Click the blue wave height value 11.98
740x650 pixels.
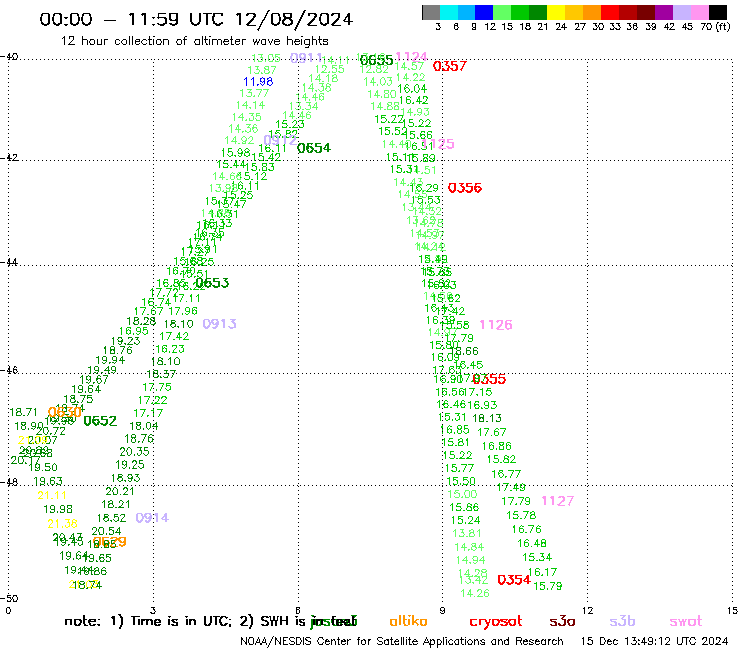pyautogui.click(x=258, y=82)
